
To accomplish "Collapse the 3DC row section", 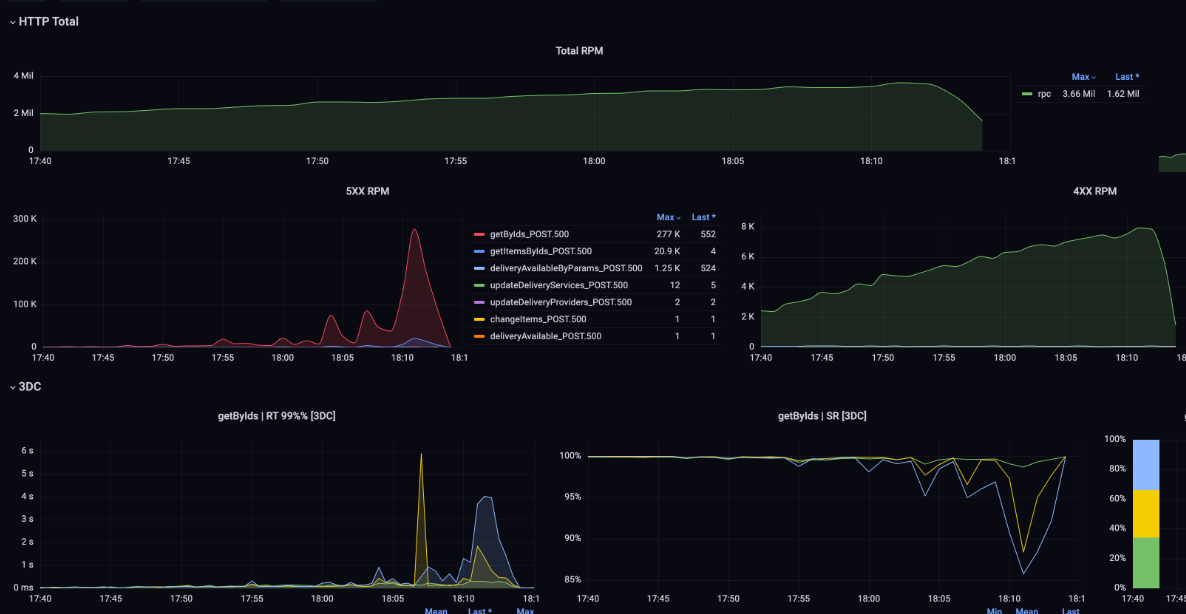I will click(x=12, y=387).
